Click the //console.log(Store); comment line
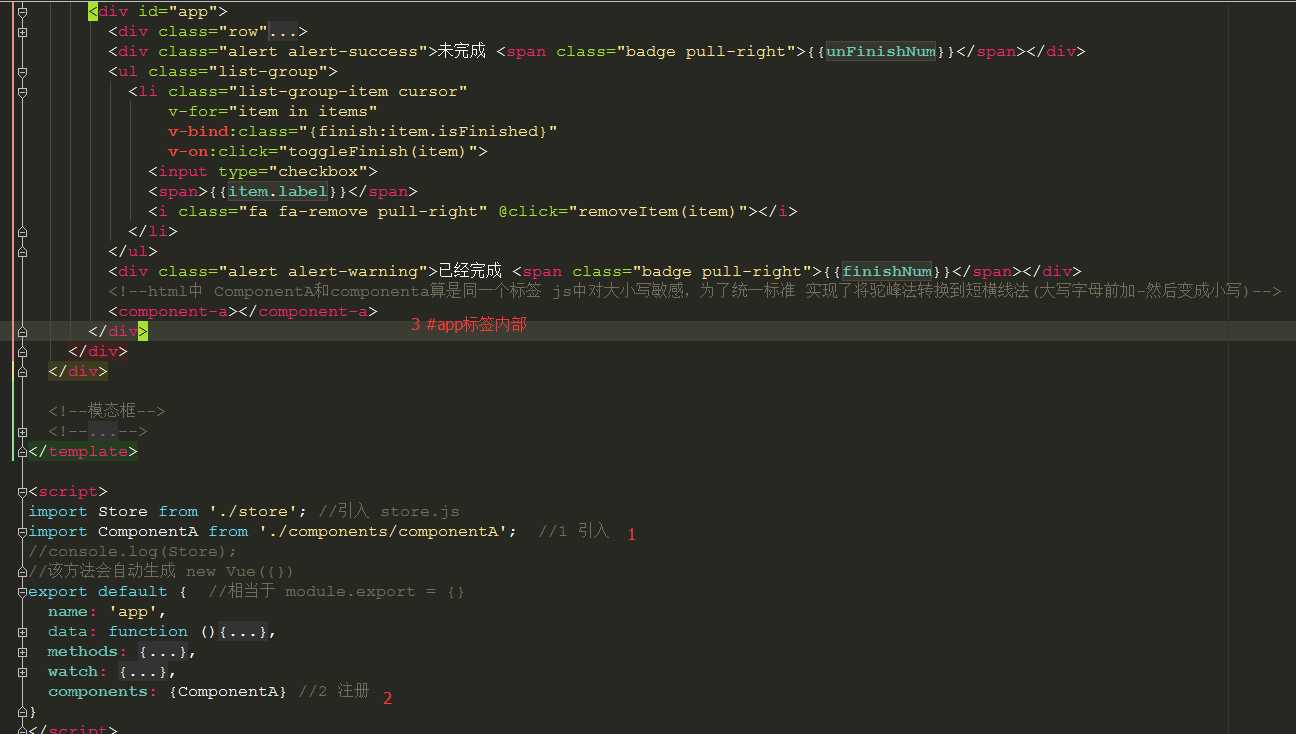 [133, 552]
